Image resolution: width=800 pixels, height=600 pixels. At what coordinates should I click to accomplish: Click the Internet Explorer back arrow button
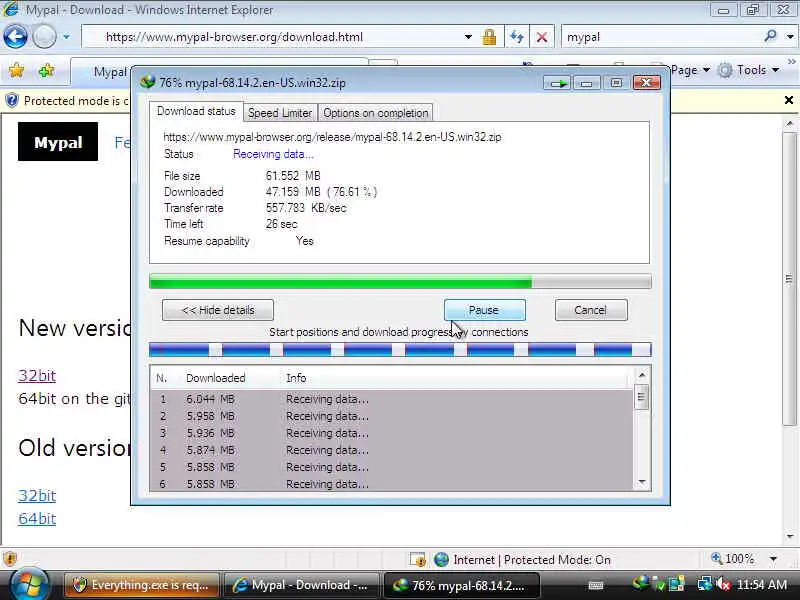[x=15, y=37]
